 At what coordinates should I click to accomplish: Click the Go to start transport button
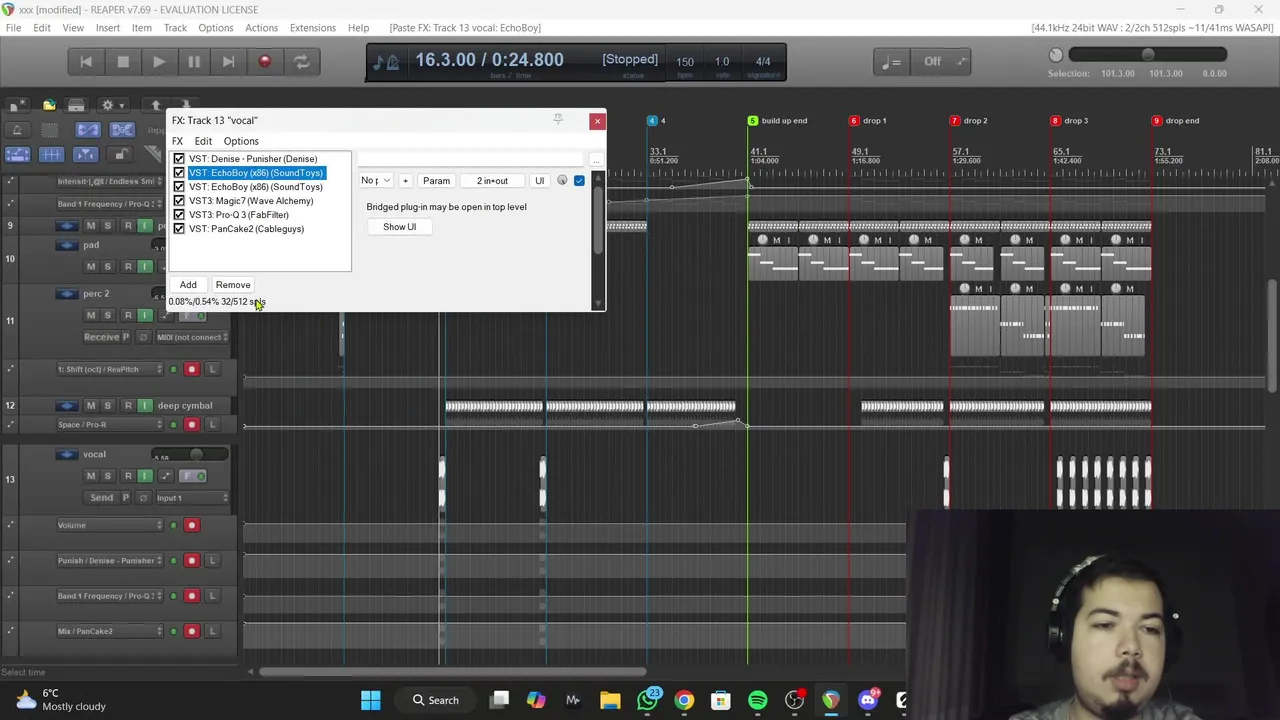(86, 62)
